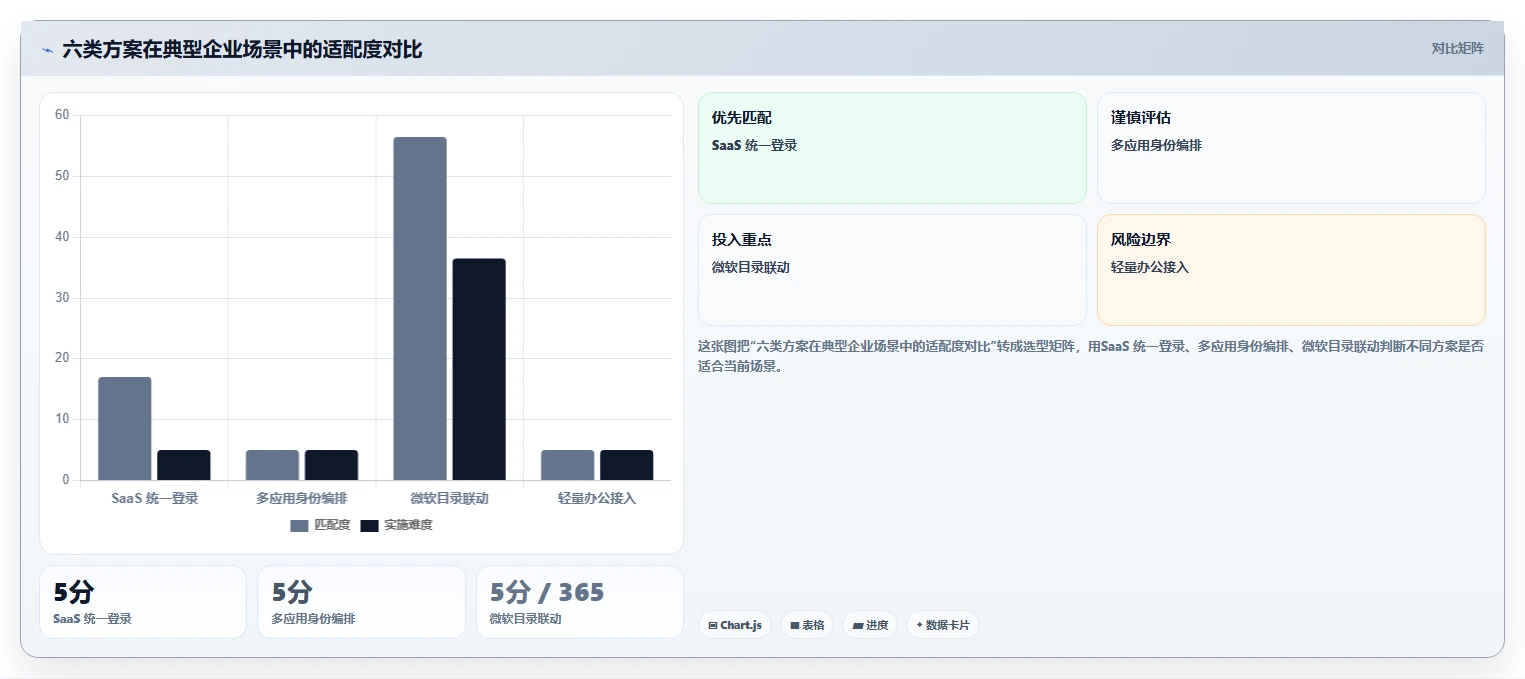1525x679 pixels.
Task: Click the 微软目录联动 实施难度 bar
Action: point(479,369)
